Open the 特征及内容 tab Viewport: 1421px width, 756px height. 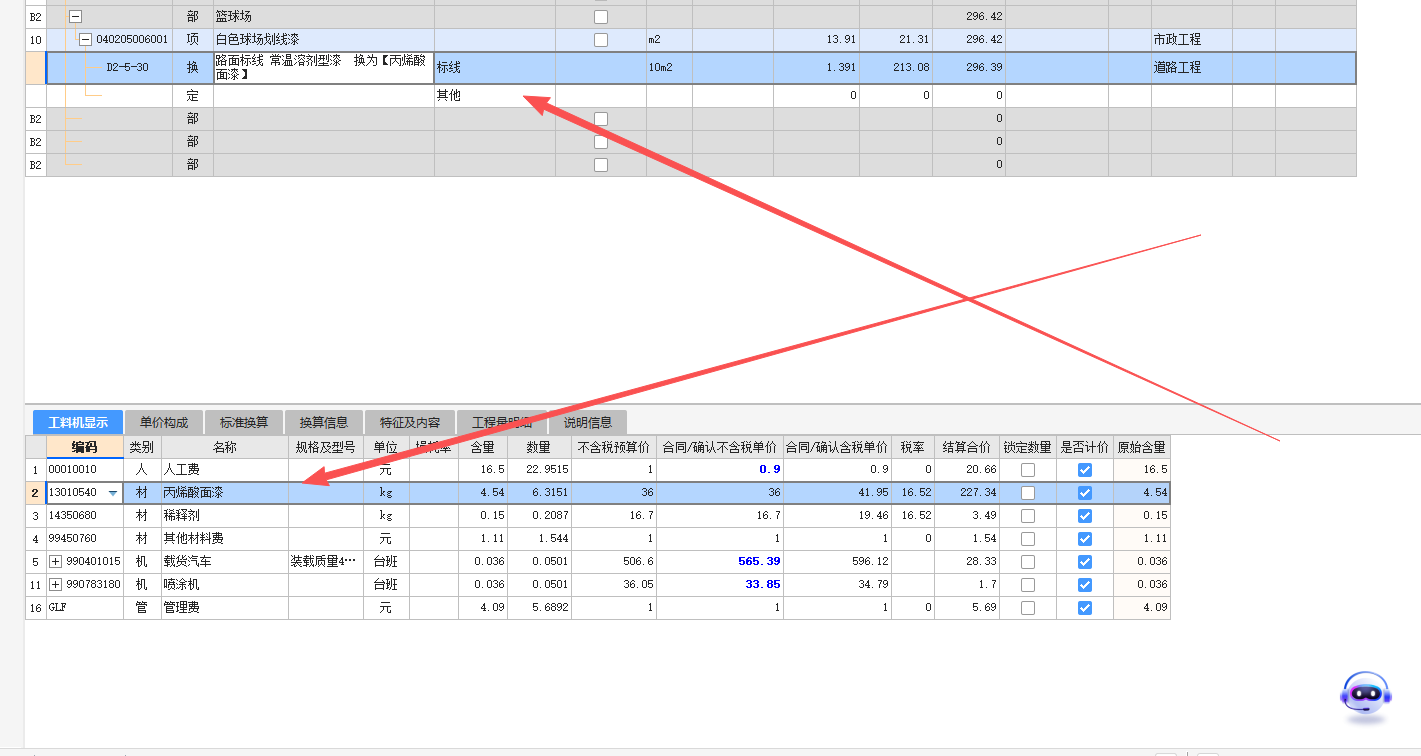(410, 422)
